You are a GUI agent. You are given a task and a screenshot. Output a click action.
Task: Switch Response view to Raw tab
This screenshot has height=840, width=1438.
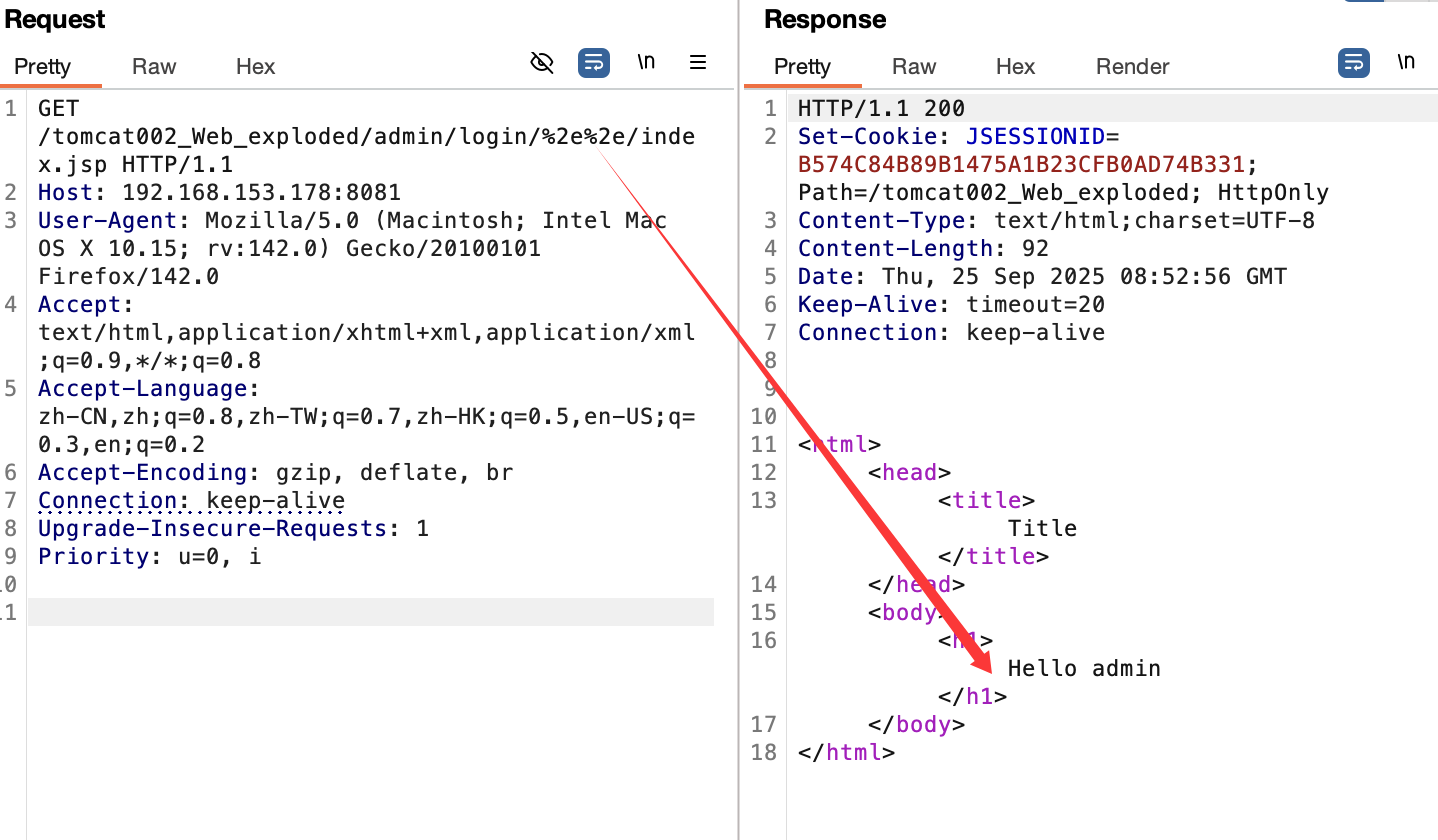[x=914, y=67]
